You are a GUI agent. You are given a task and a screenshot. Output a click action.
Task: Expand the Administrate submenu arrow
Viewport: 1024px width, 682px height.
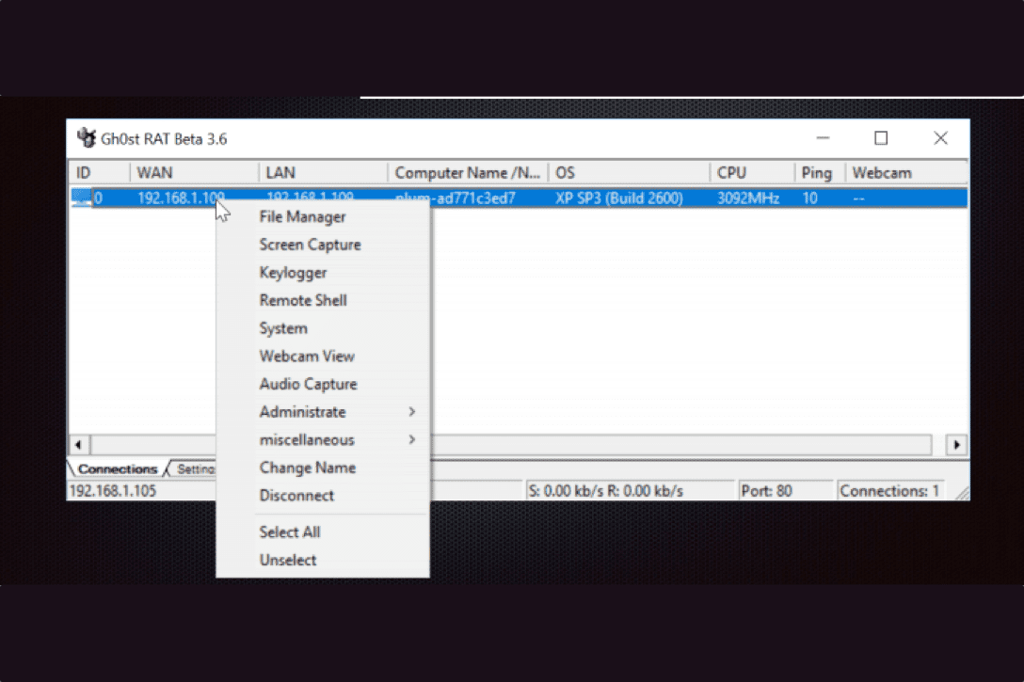tap(411, 412)
